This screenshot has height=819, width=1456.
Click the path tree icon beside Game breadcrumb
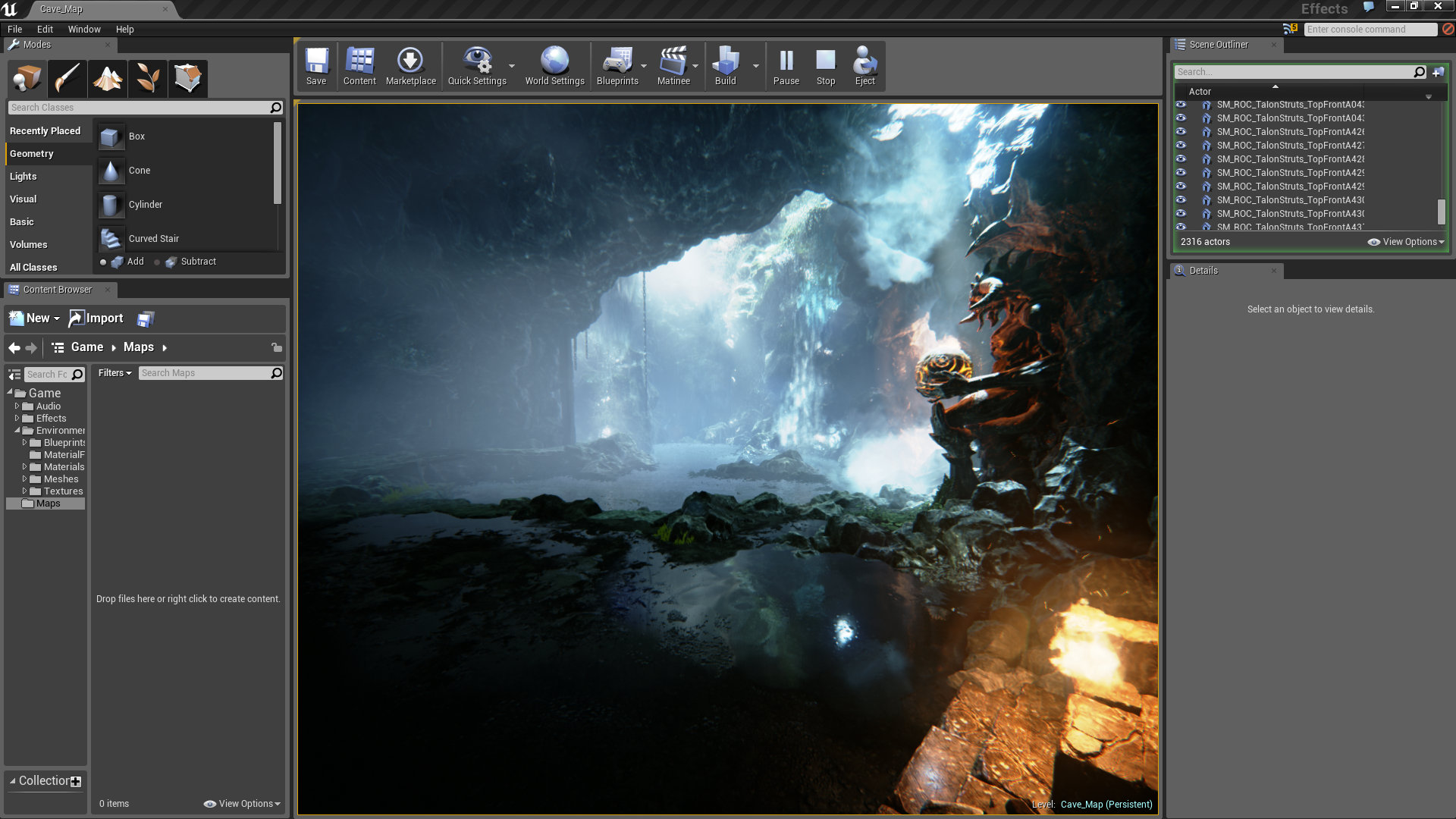click(58, 348)
